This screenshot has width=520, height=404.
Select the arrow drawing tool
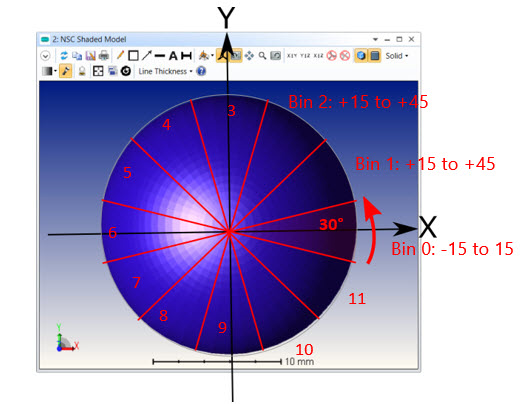(x=147, y=55)
